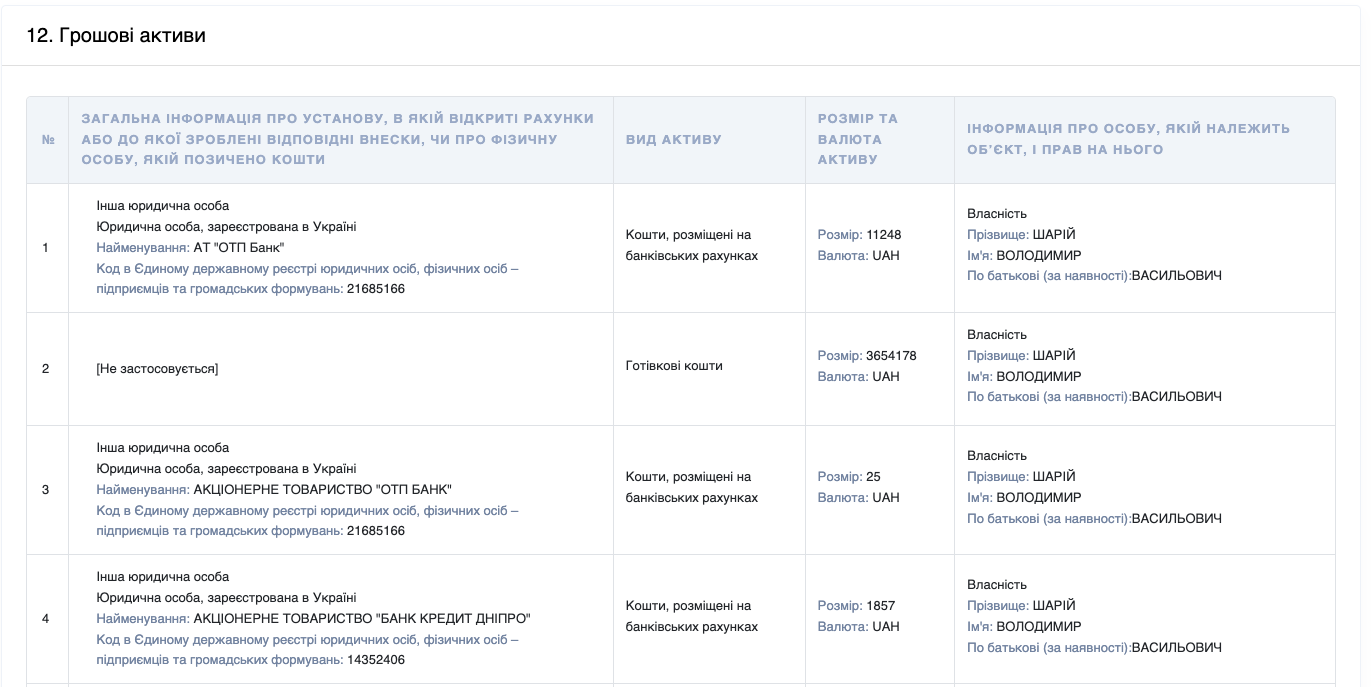Select the name АТ "ОТП Банк" in row 1
This screenshot has height=687, width=1371.
point(239,247)
